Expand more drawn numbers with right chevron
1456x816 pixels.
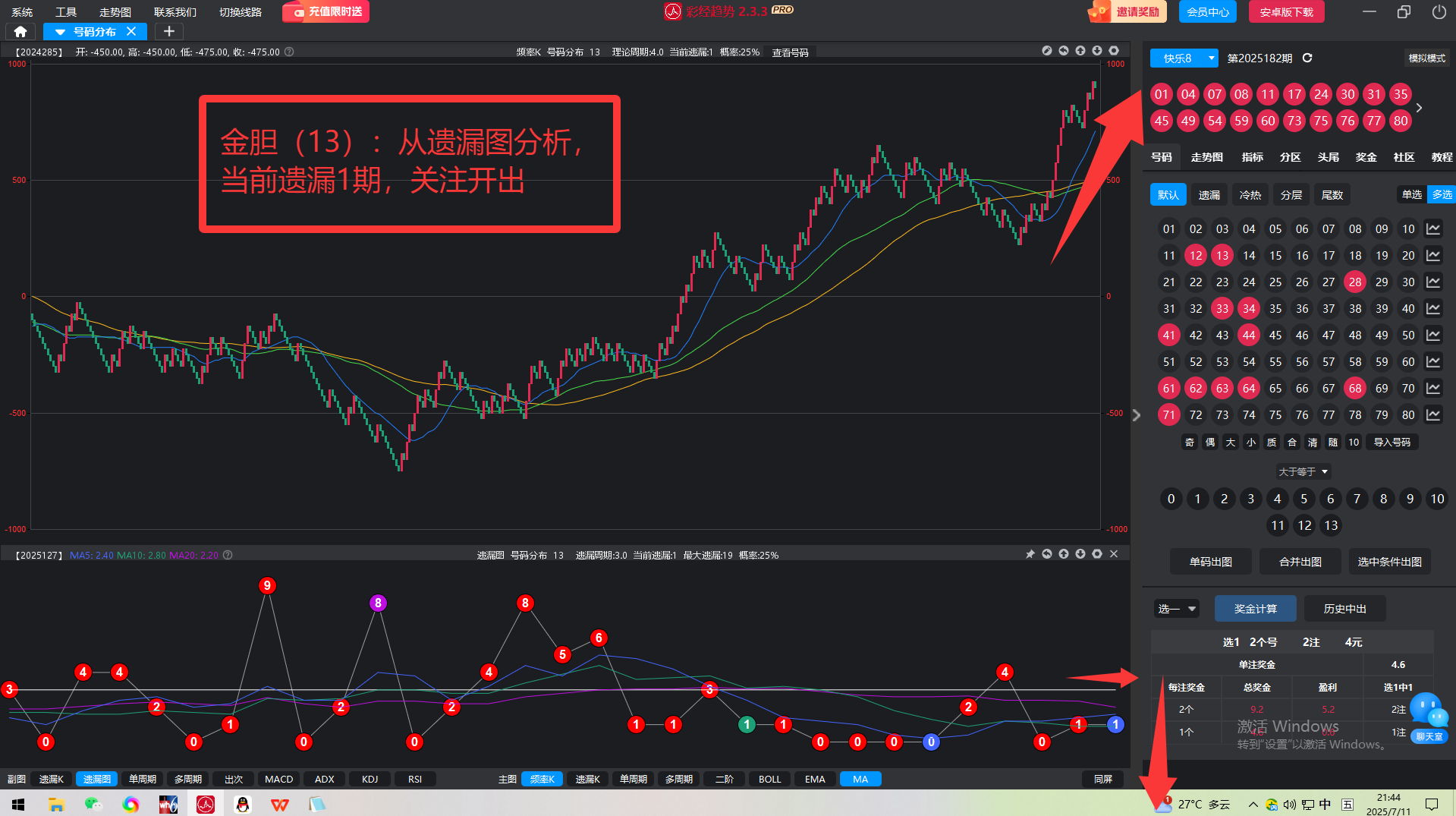tap(1419, 108)
